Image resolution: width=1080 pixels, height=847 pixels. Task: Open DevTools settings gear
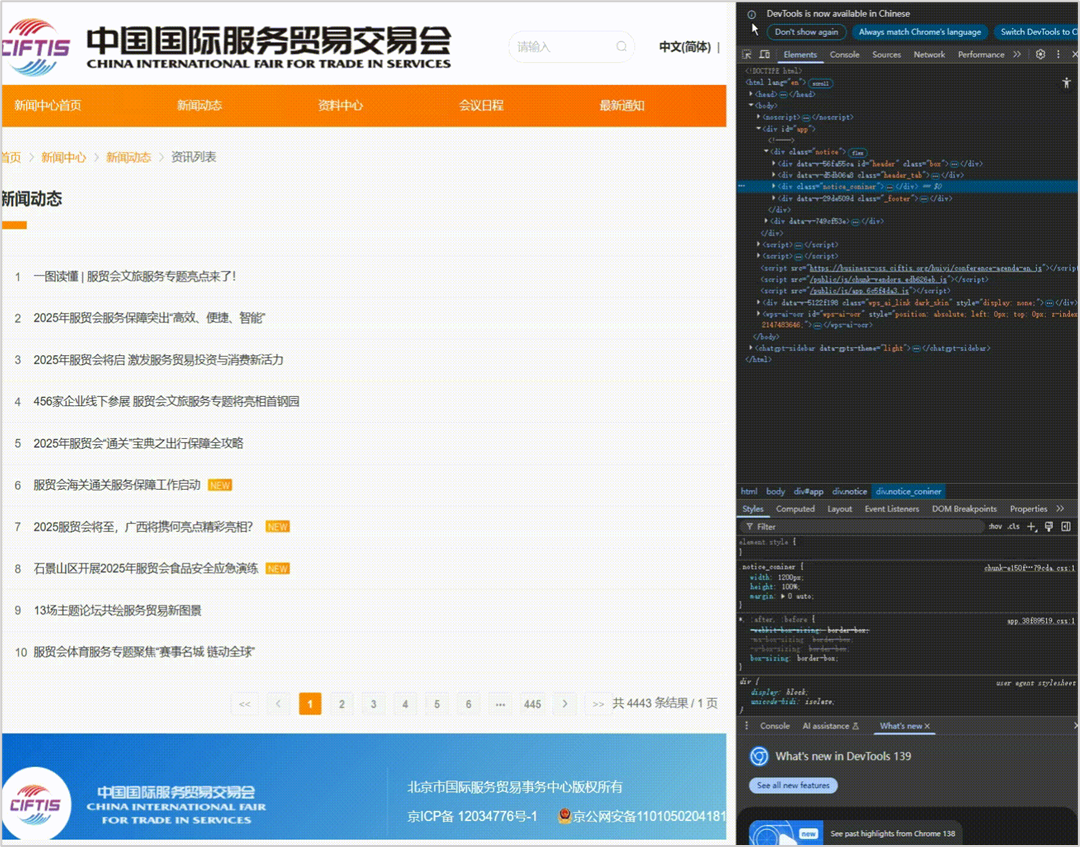1040,54
